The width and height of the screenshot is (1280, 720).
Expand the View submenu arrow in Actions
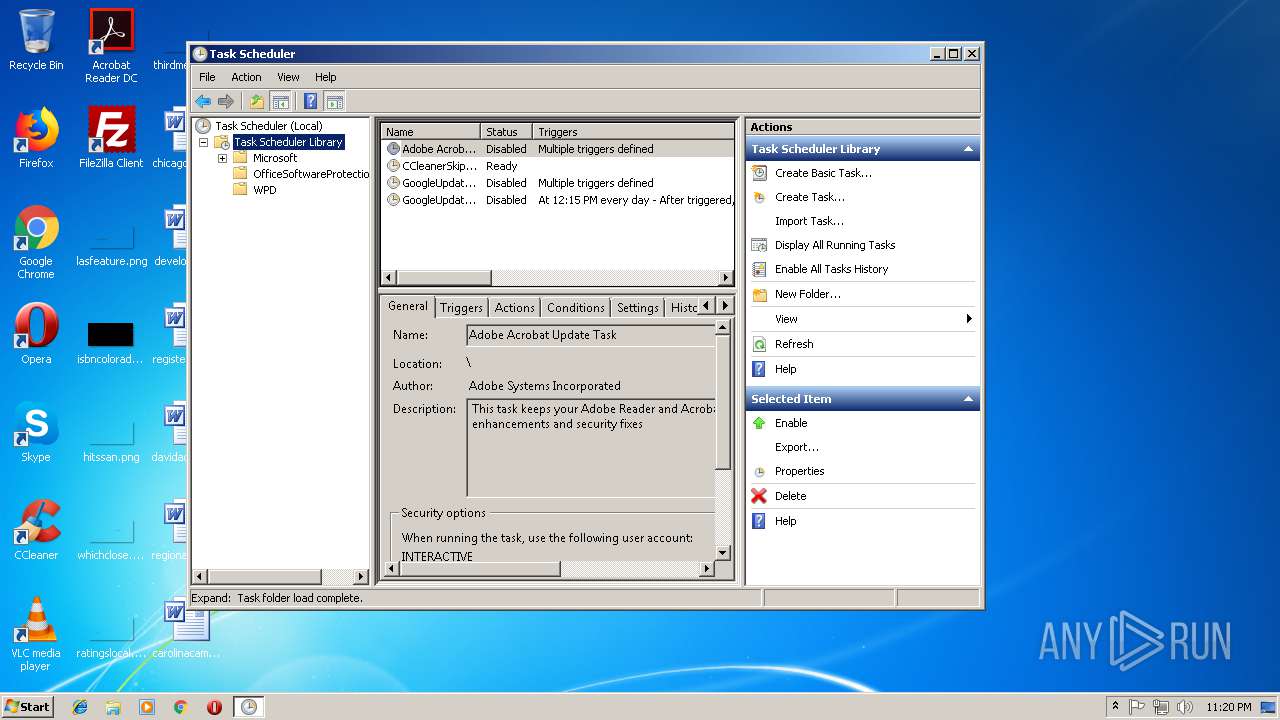(x=968, y=319)
